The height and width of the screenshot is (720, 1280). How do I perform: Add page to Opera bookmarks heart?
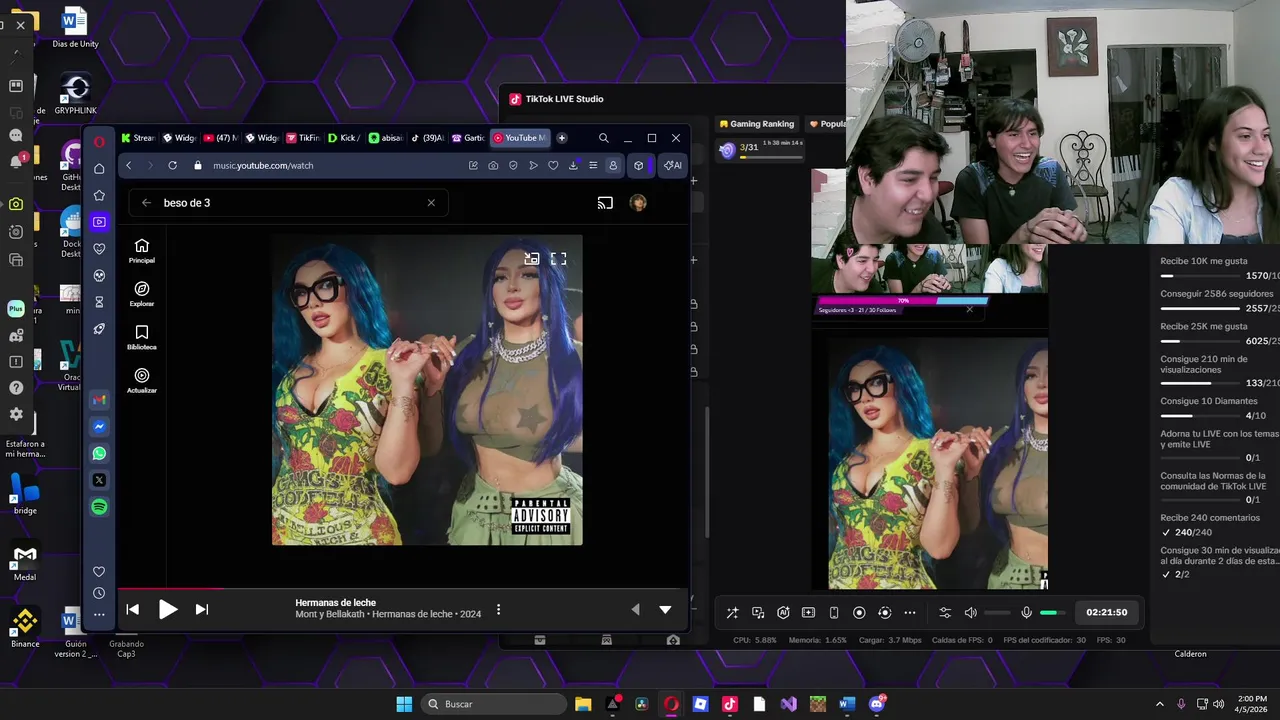click(553, 165)
